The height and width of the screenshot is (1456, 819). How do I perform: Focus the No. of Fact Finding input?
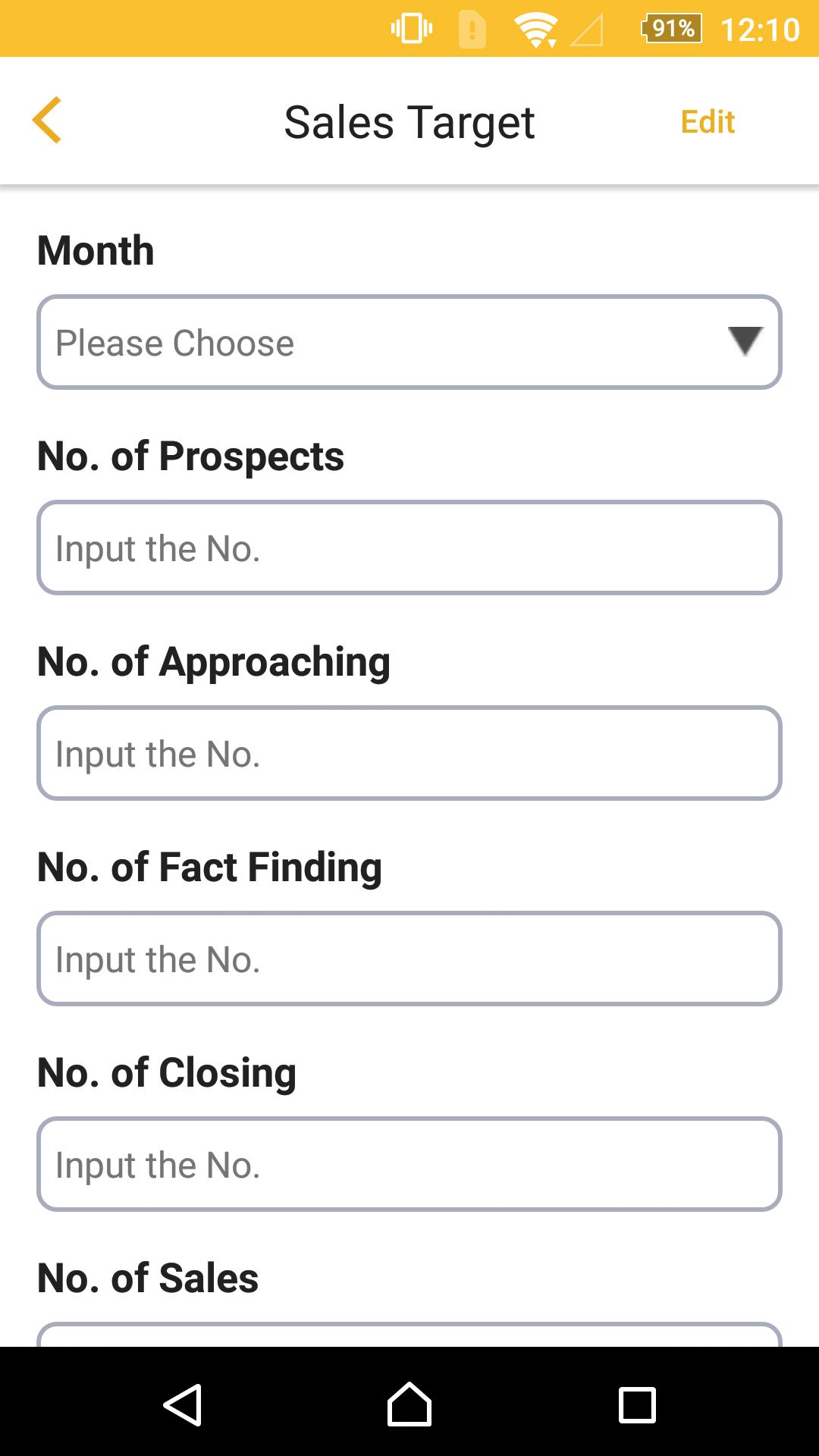(409, 959)
